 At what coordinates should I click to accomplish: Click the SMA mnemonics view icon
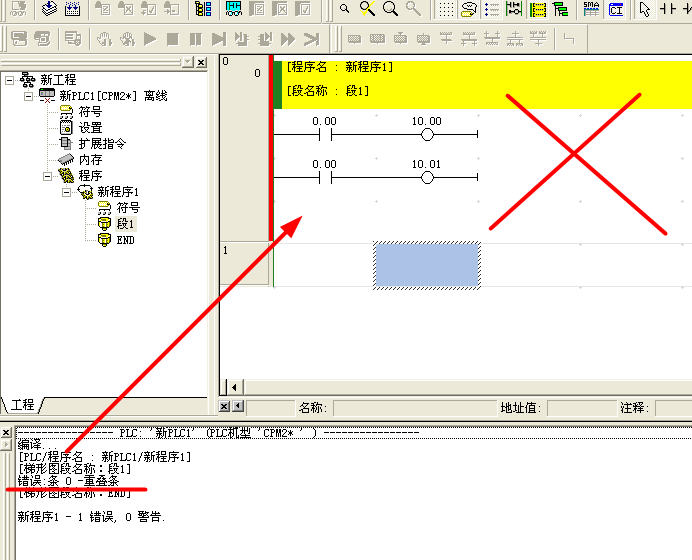(x=591, y=10)
